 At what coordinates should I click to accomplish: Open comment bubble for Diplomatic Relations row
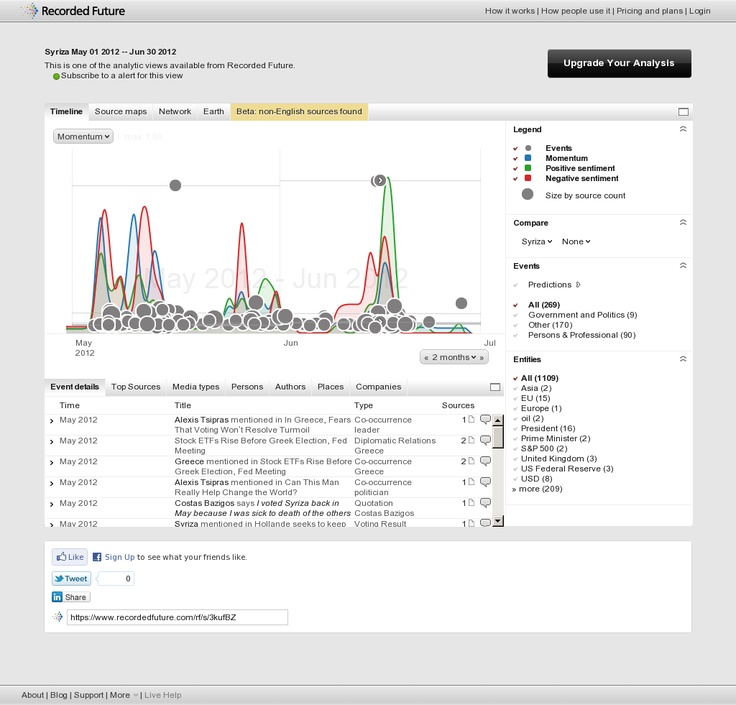[485, 440]
